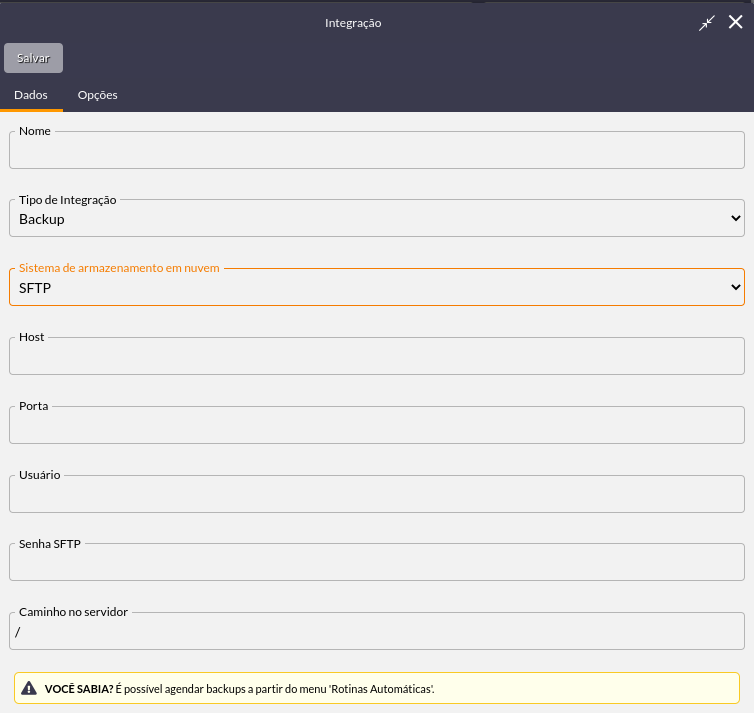Expand the Sistema de armazenamento em nuvem dropdown

tap(377, 287)
